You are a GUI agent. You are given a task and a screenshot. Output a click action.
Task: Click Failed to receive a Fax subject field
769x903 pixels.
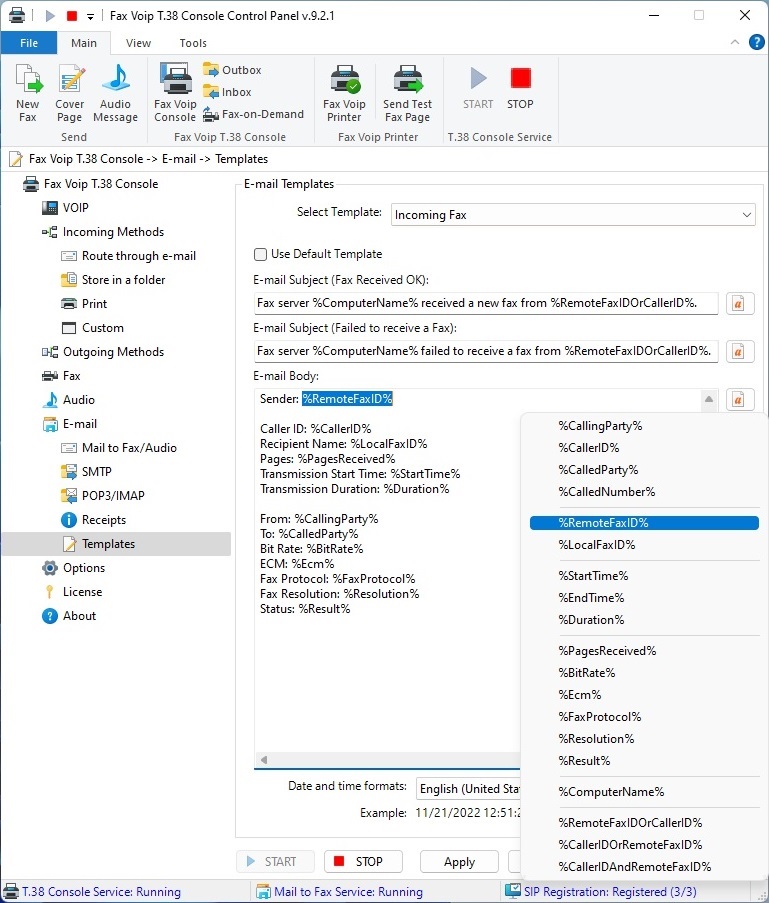pyautogui.click(x=486, y=351)
